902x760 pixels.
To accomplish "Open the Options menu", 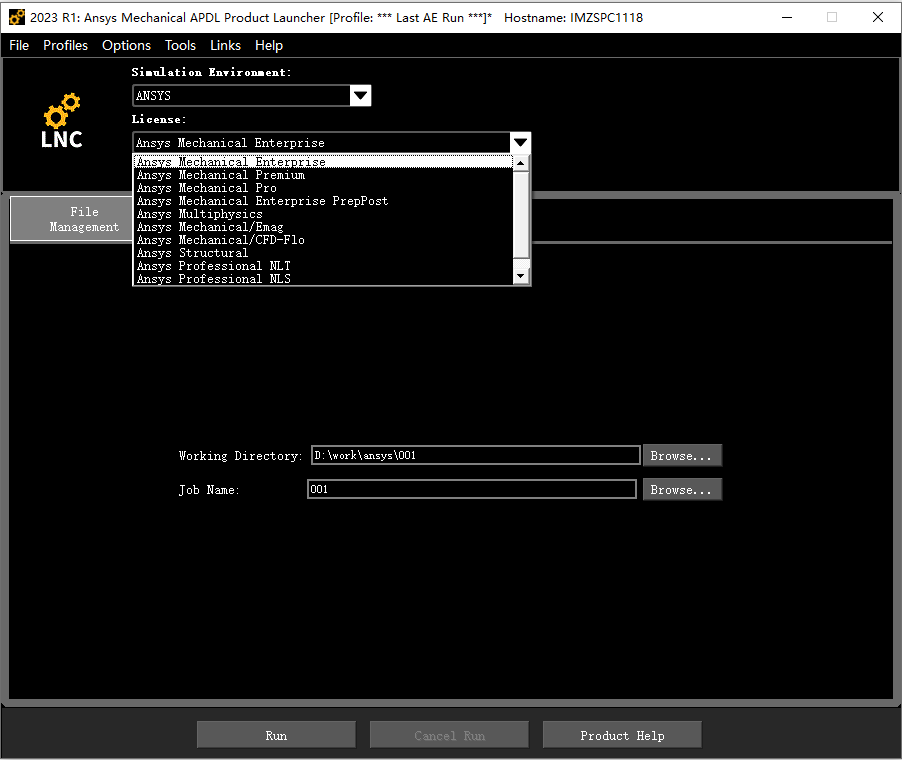I will (x=126, y=45).
